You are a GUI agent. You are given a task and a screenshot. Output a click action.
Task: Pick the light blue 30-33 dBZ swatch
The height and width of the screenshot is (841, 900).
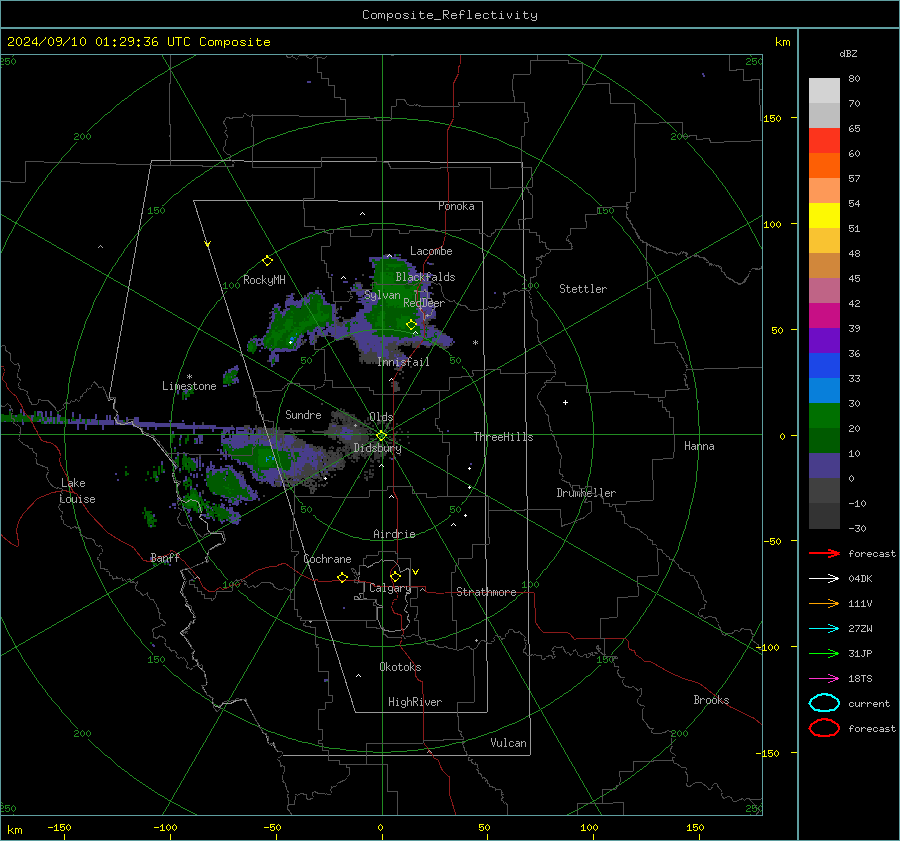824,390
